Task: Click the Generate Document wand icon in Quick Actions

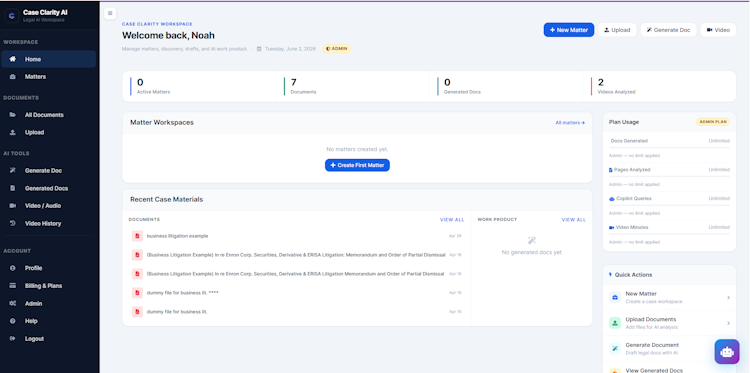Action: [615, 349]
